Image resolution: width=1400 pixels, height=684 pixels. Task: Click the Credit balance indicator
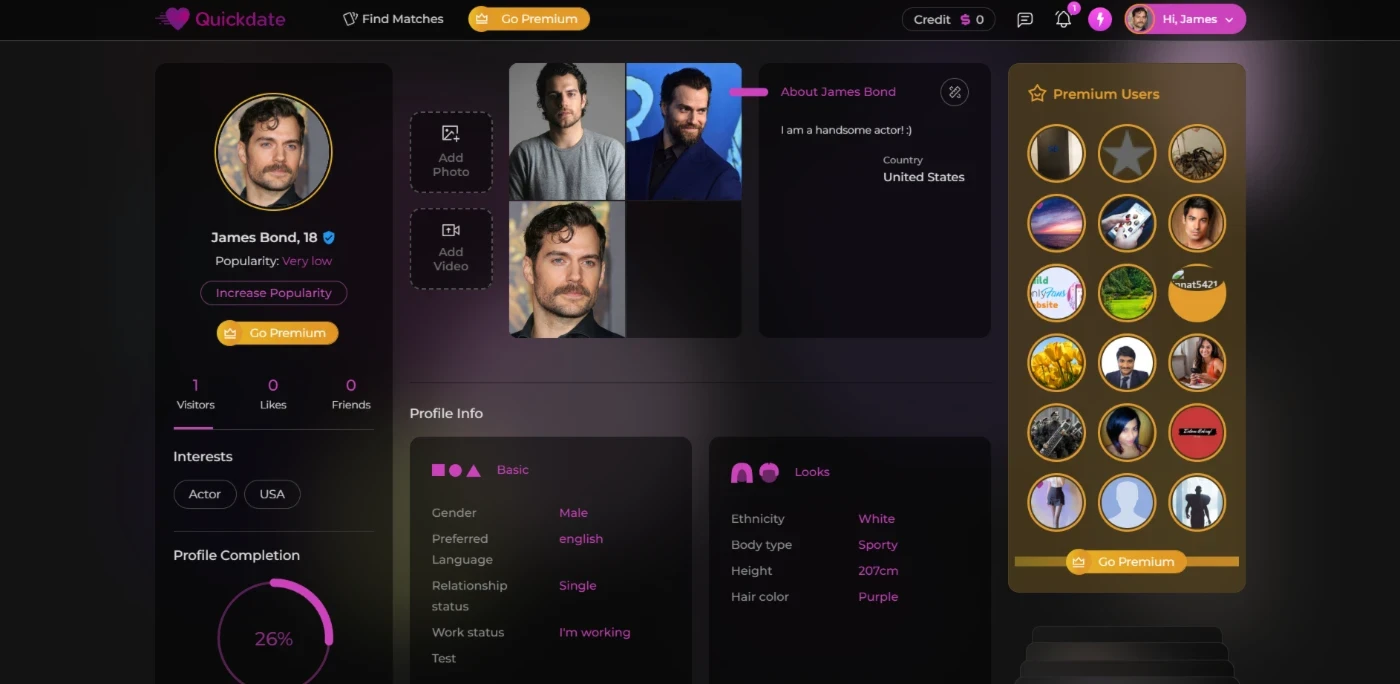948,19
